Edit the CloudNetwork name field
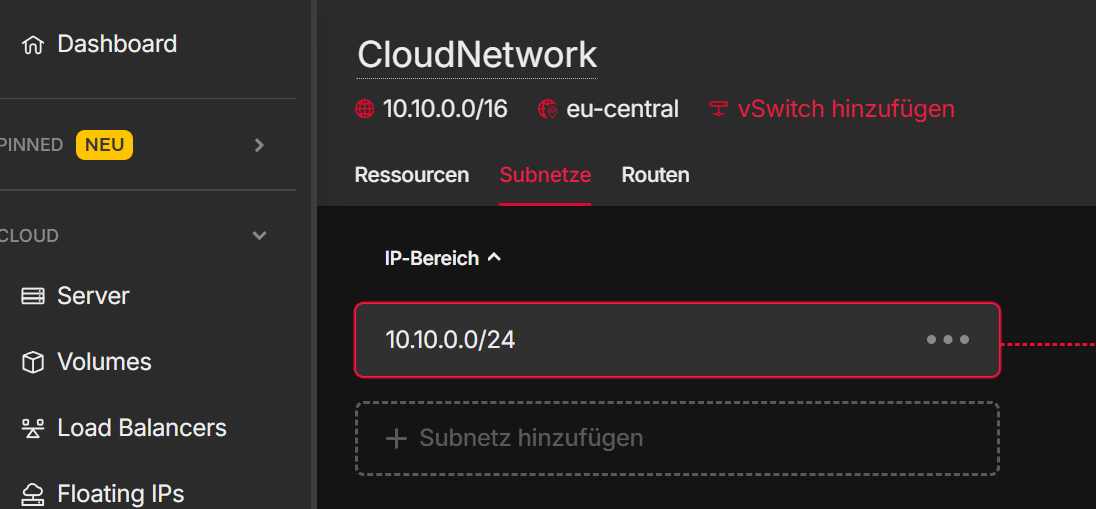Viewport: 1096px width, 509px height. (x=477, y=55)
